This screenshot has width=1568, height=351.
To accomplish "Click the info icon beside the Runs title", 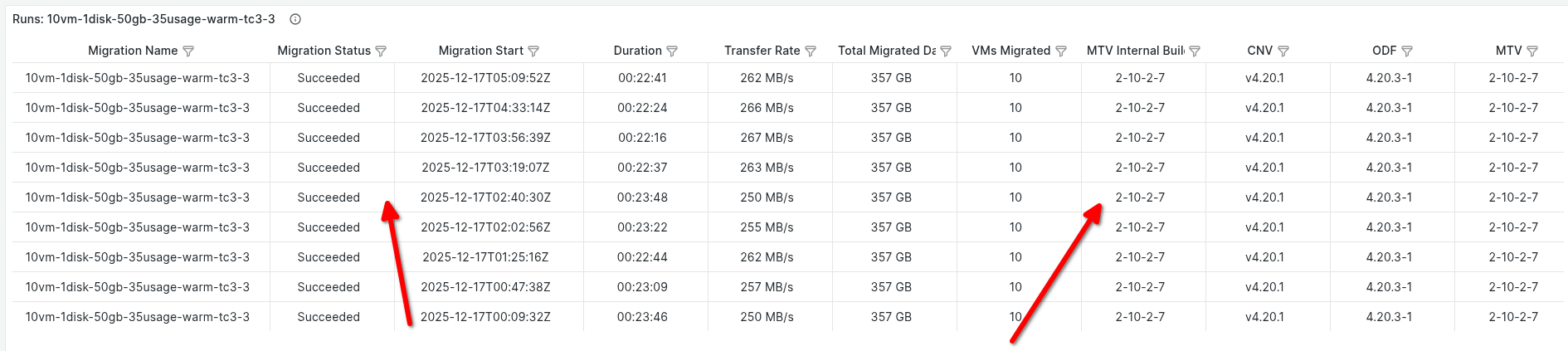I will tap(295, 19).
